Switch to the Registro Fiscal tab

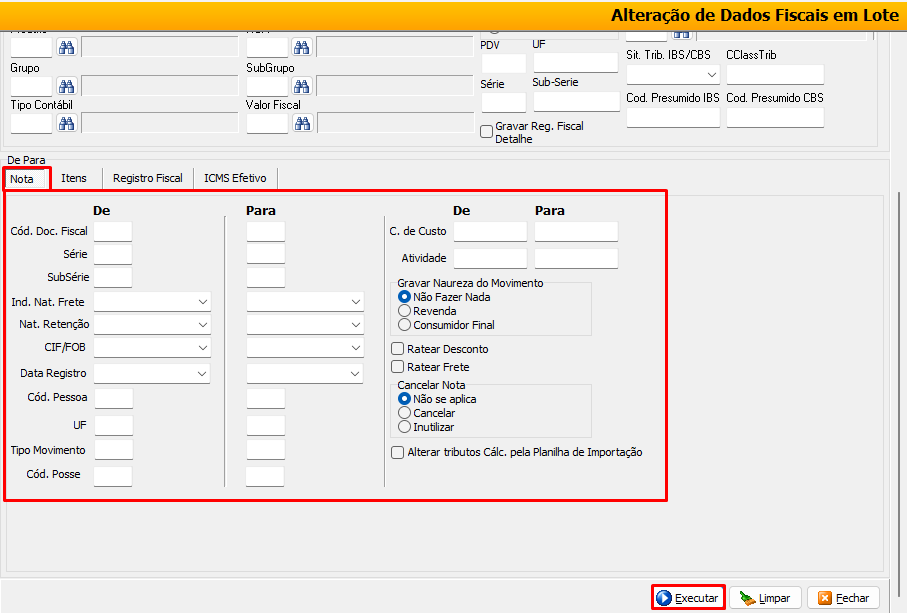click(147, 178)
